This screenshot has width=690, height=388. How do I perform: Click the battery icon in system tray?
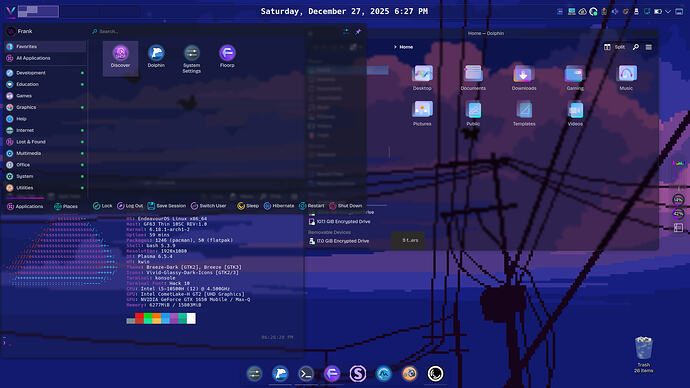pyautogui.click(x=658, y=11)
